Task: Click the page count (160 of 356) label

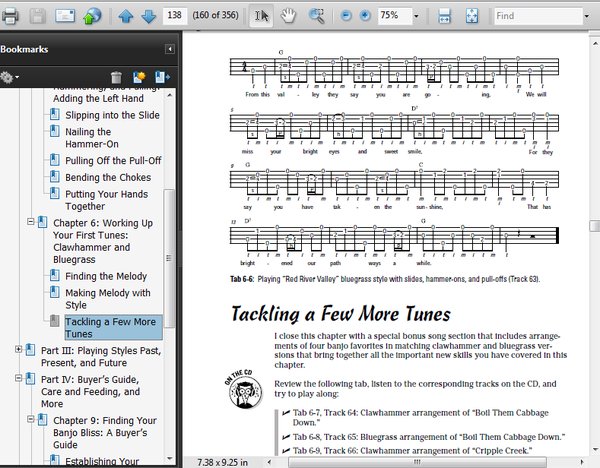Action: tap(215, 15)
